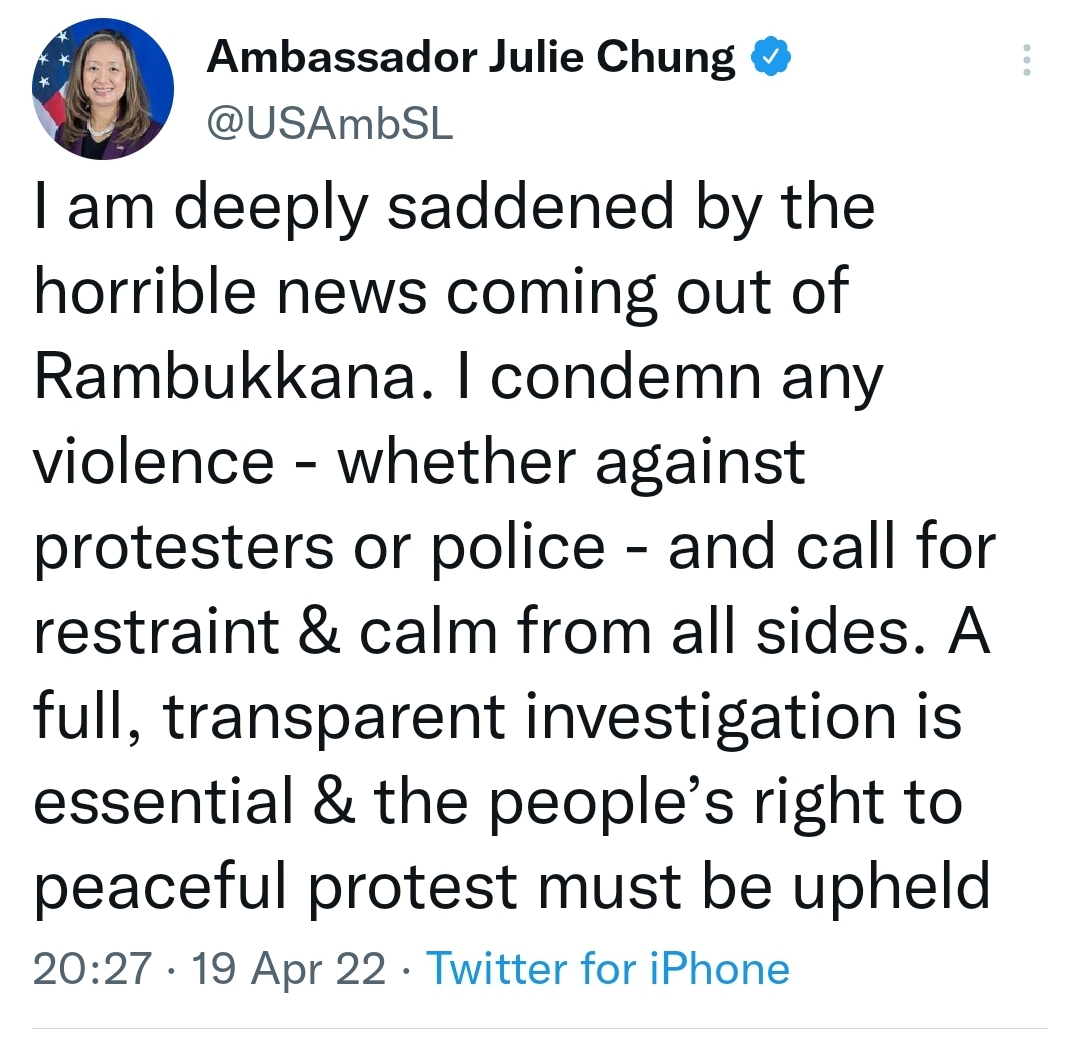The width and height of the screenshot is (1080, 1046).
Task: Open the three-dot more options menu
Action: [1025, 62]
